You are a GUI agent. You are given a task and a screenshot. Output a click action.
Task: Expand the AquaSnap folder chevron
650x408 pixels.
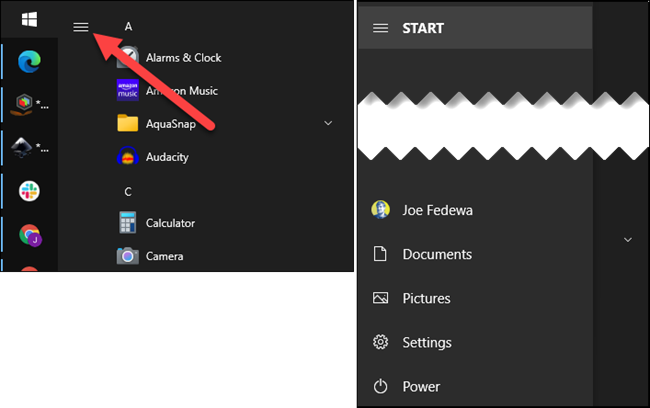tap(328, 124)
